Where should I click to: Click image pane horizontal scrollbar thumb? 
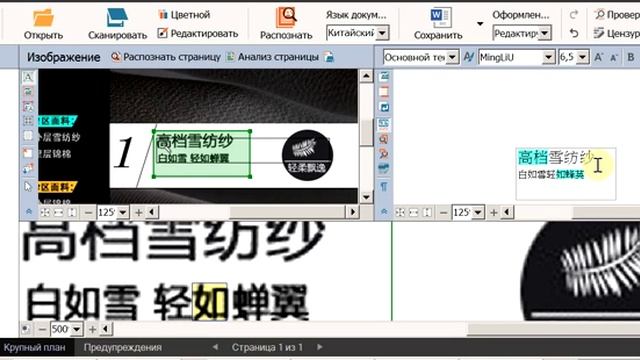287,212
